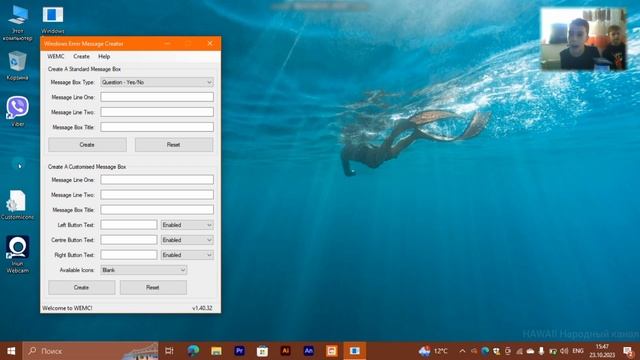The image size is (640, 360).
Task: Click Reset under Customised Message Box
Action: tap(153, 287)
